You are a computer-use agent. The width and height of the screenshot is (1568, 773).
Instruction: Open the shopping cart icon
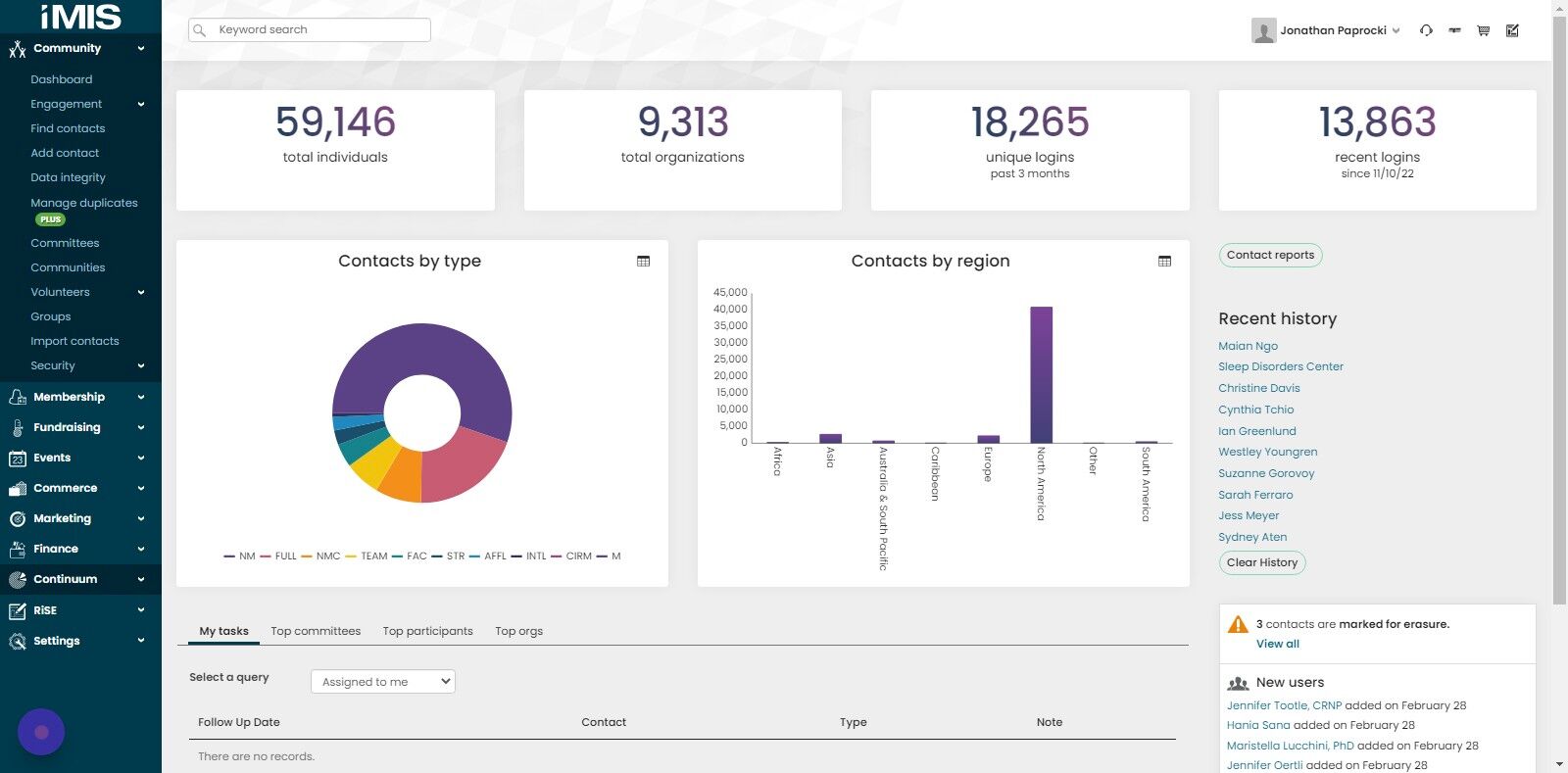(x=1484, y=30)
